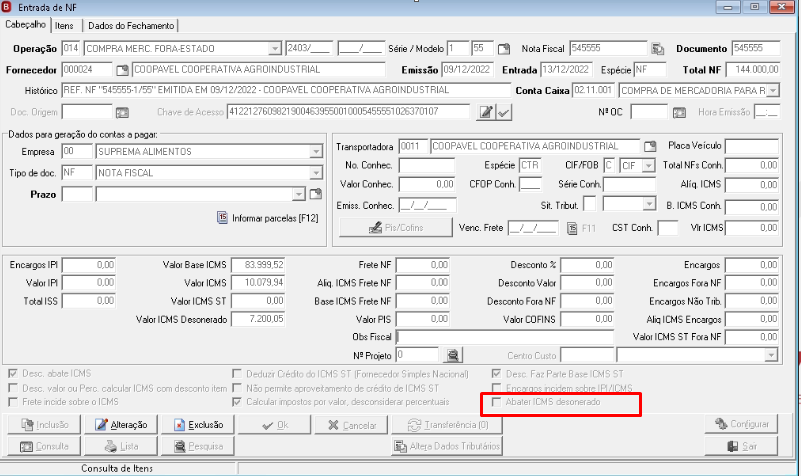Click the Nº Projeto search icon

tap(453, 355)
